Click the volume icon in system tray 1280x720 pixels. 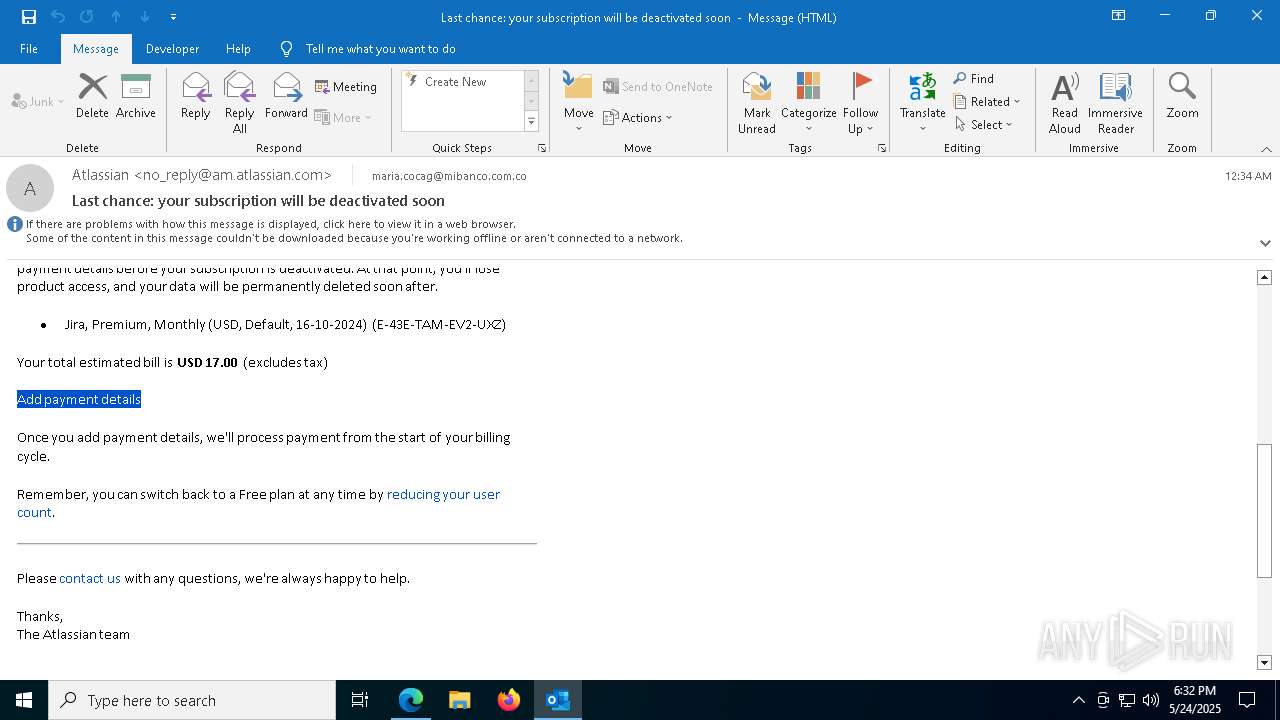coord(1151,700)
